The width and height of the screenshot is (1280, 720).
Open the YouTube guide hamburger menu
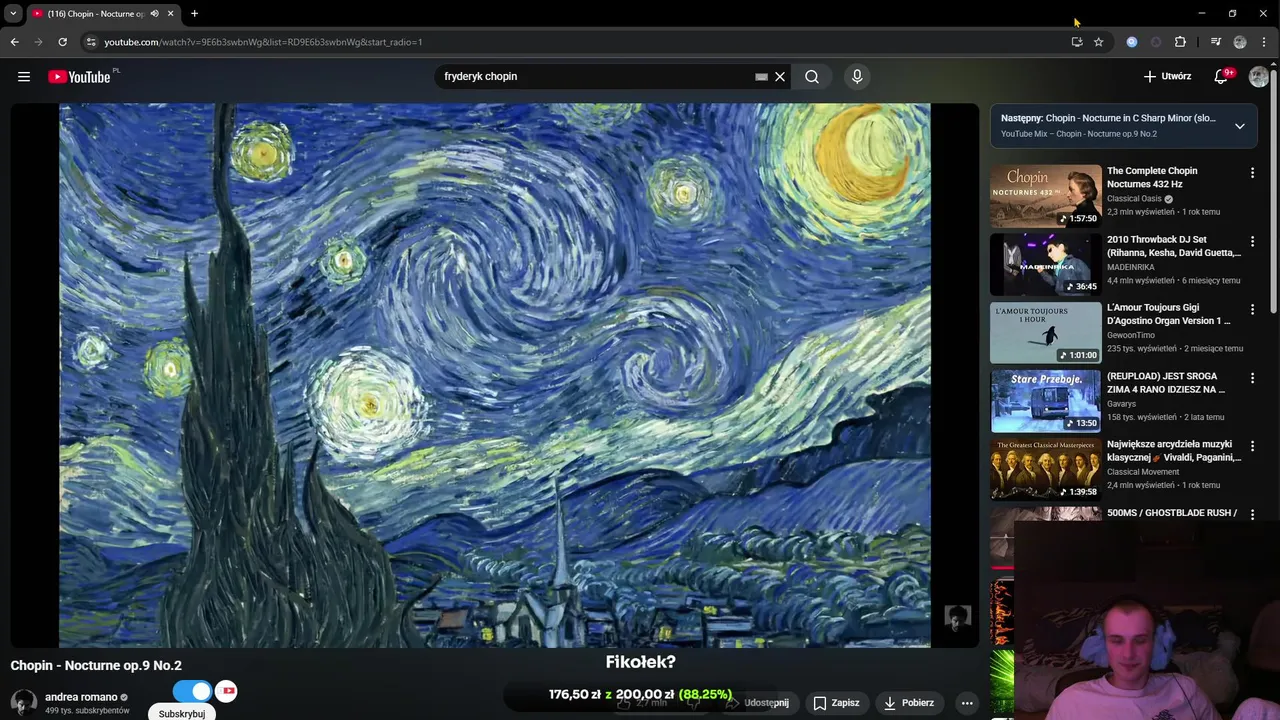pos(24,76)
